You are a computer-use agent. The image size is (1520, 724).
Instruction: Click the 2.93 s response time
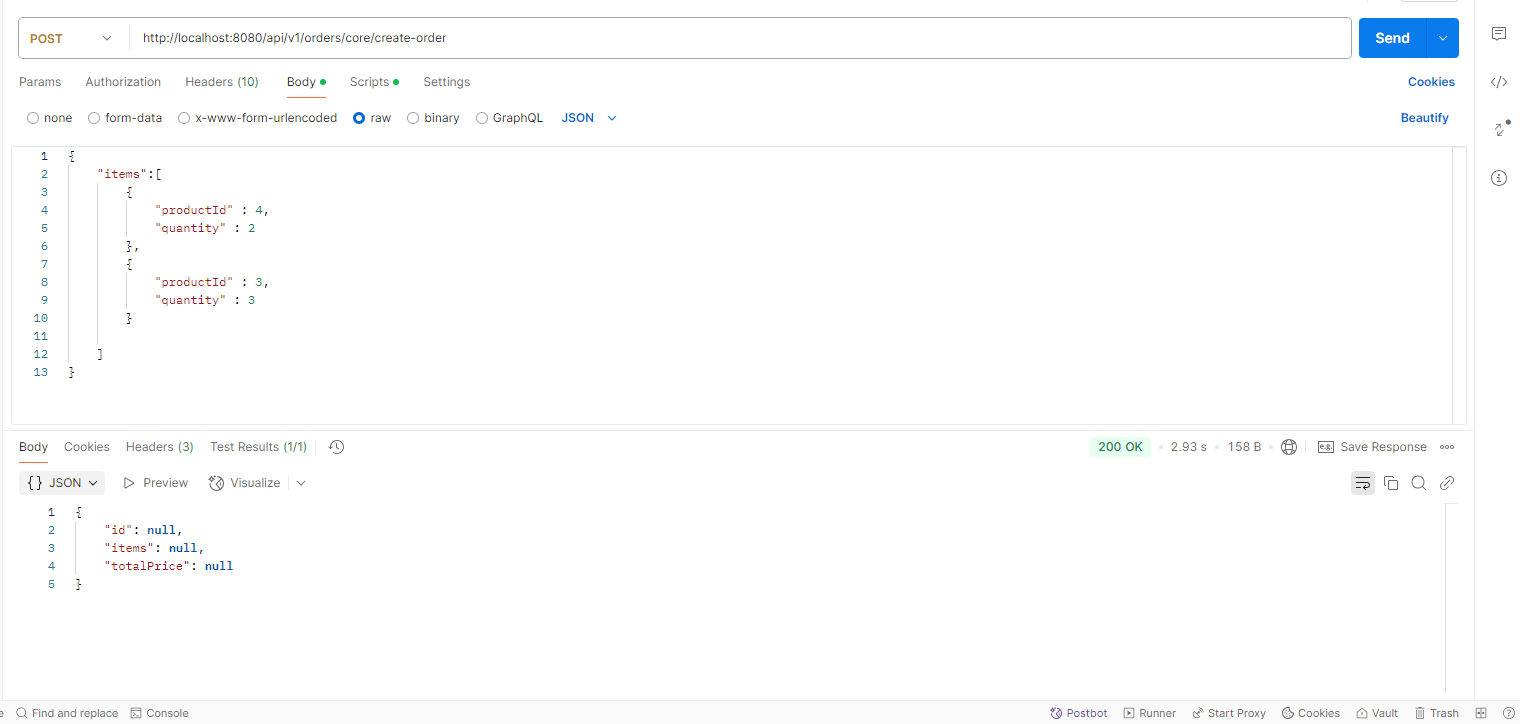coord(1189,447)
